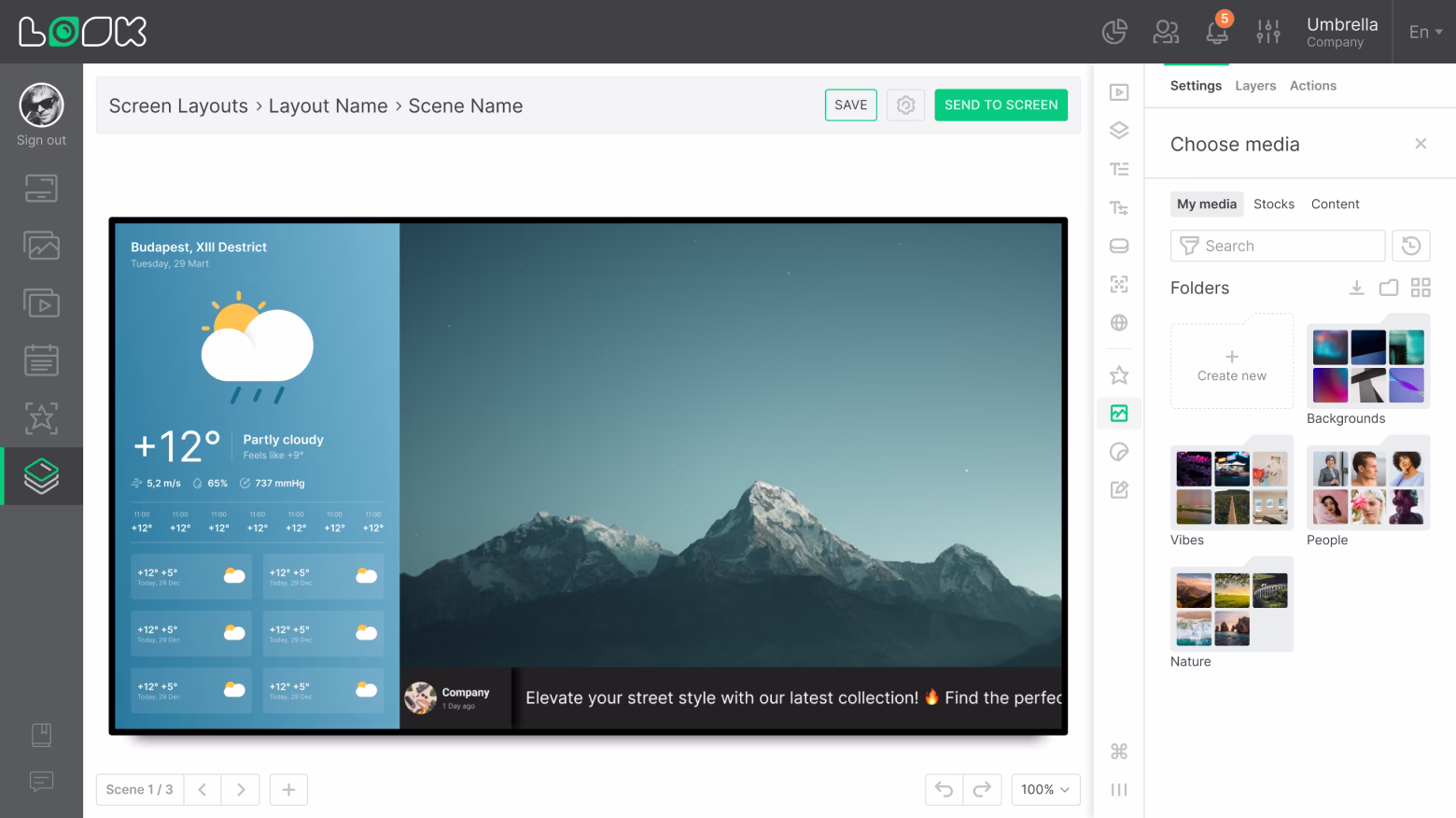
Task: Open the media images icon in left sidebar
Action: tap(41, 246)
